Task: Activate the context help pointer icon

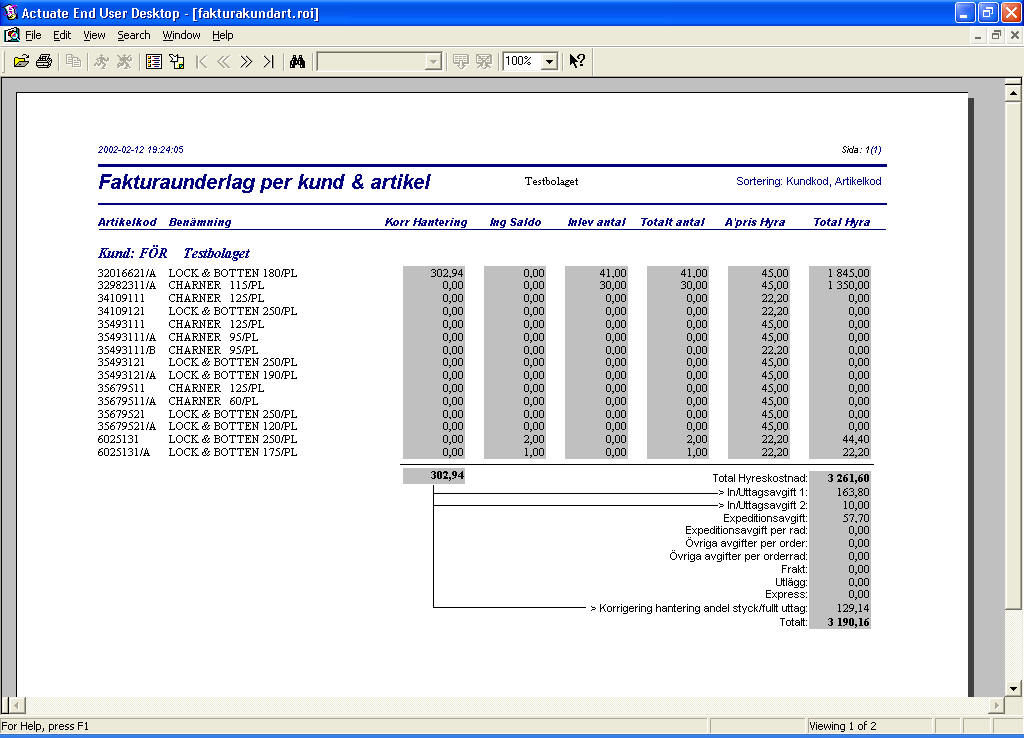Action: (x=577, y=61)
